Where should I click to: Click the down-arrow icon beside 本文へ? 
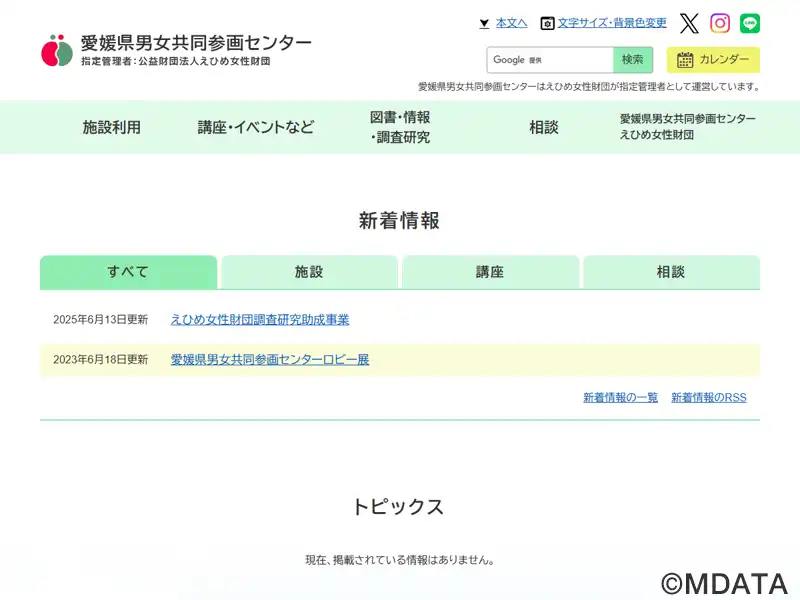[484, 23]
